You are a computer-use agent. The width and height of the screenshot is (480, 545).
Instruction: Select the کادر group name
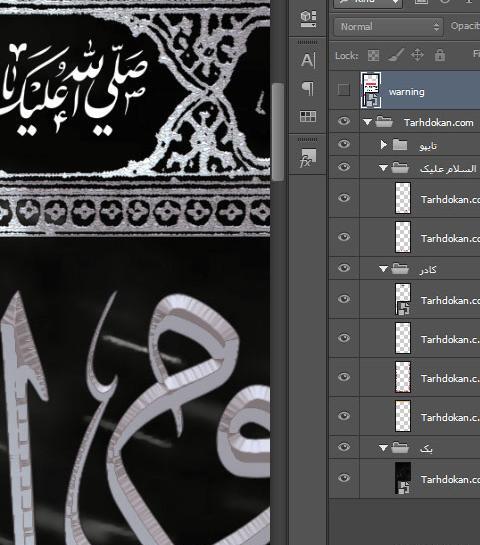[x=428, y=270]
